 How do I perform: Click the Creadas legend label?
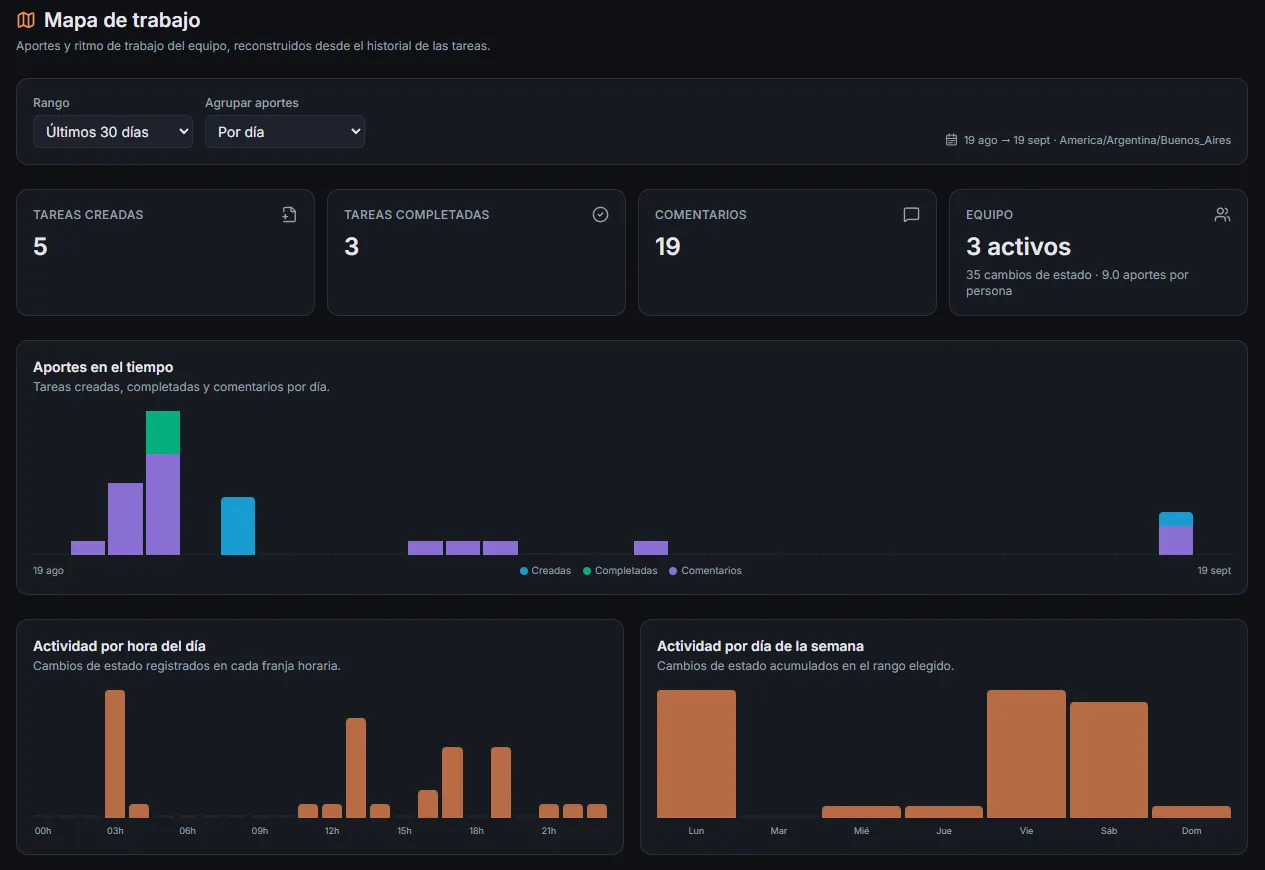pyautogui.click(x=551, y=571)
